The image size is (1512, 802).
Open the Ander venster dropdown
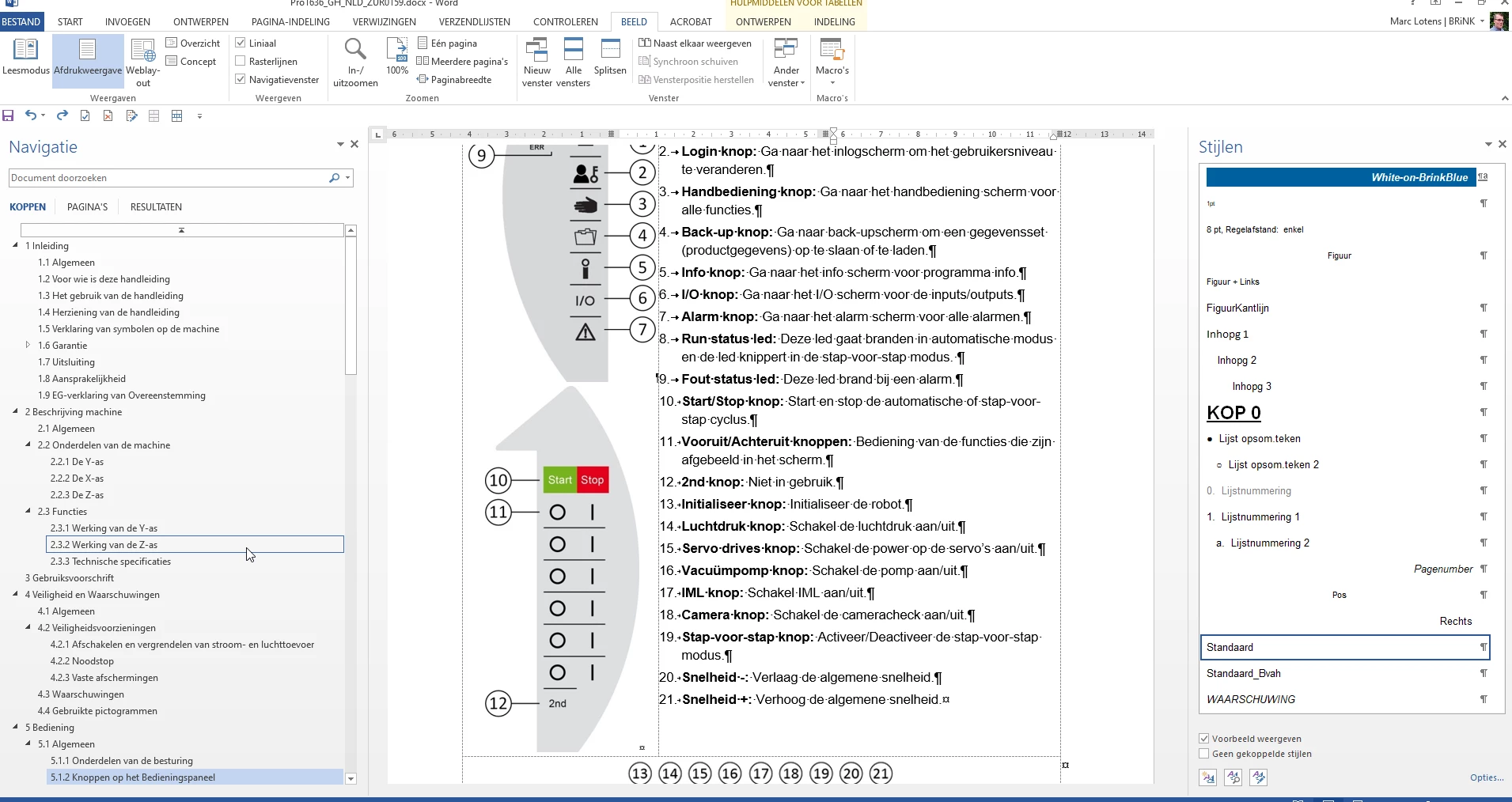coord(786,62)
